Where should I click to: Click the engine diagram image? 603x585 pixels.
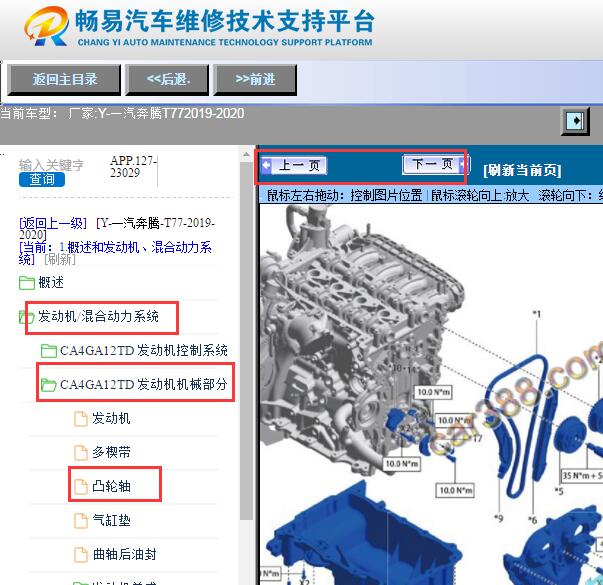click(431, 395)
